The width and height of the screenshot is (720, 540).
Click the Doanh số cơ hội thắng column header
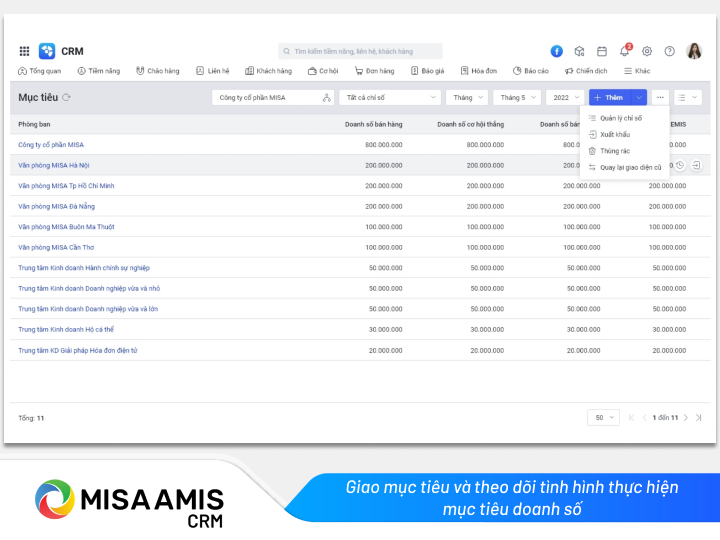470,124
